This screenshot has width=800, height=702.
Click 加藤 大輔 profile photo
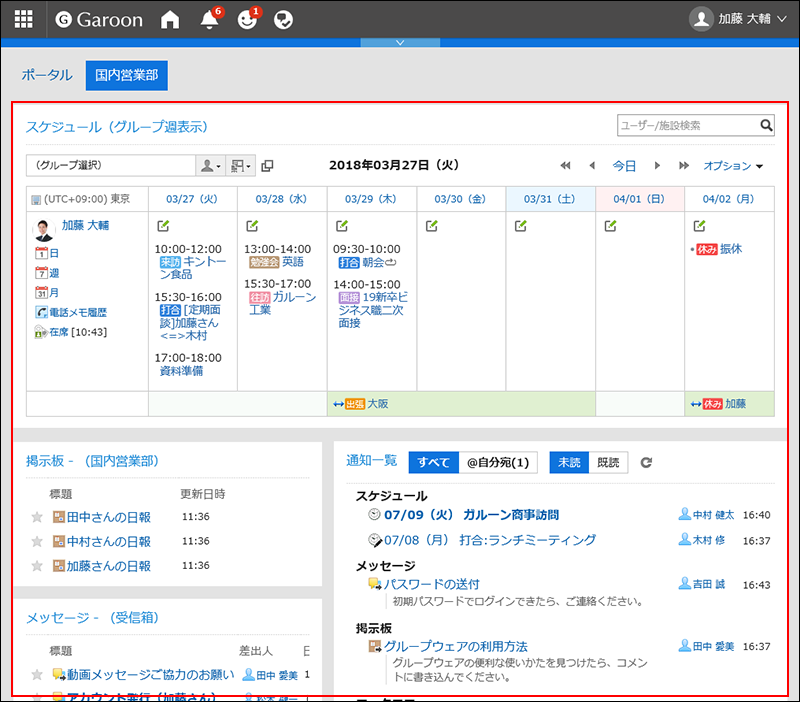(x=44, y=230)
